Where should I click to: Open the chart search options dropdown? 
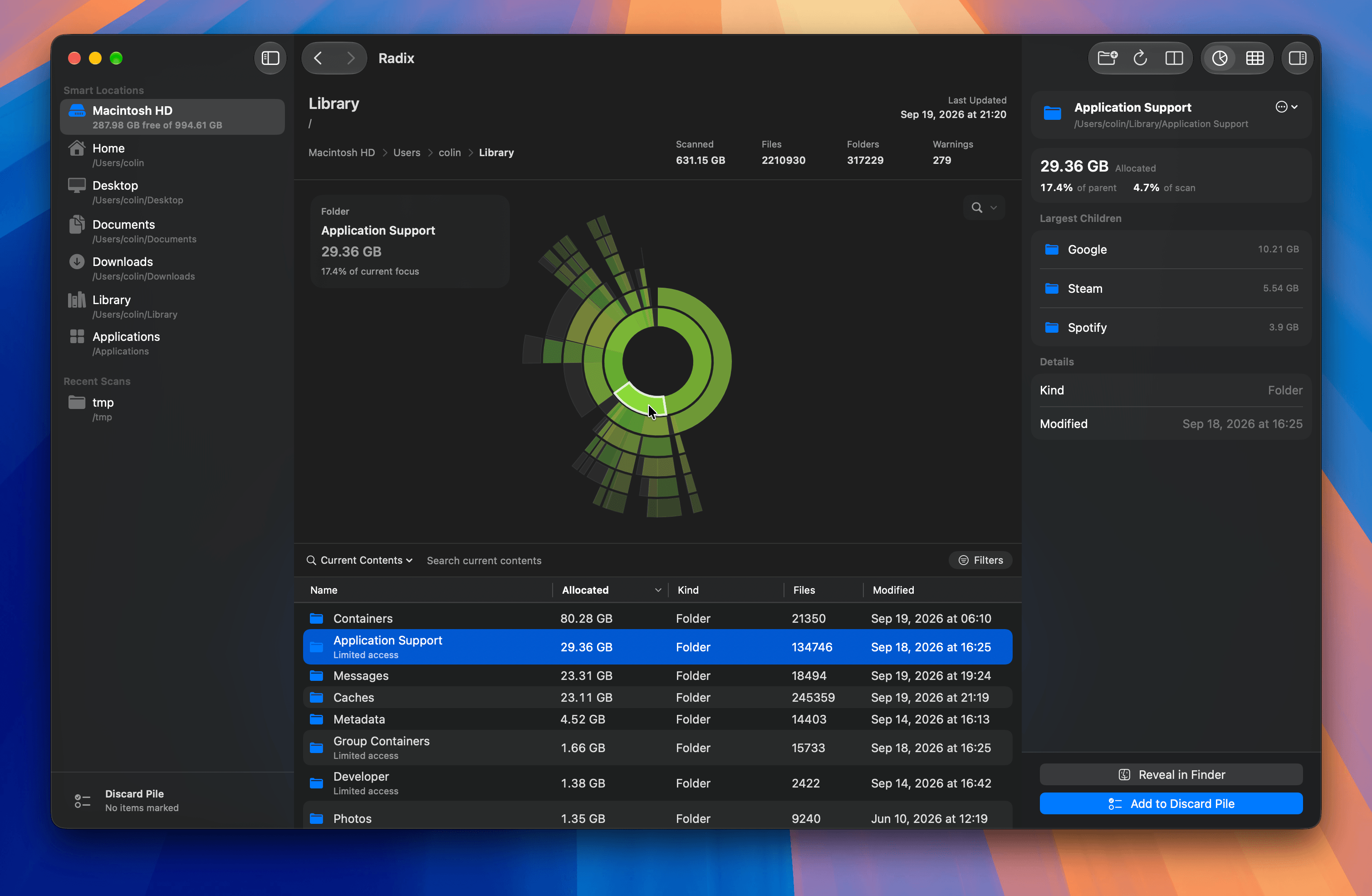[x=993, y=207]
